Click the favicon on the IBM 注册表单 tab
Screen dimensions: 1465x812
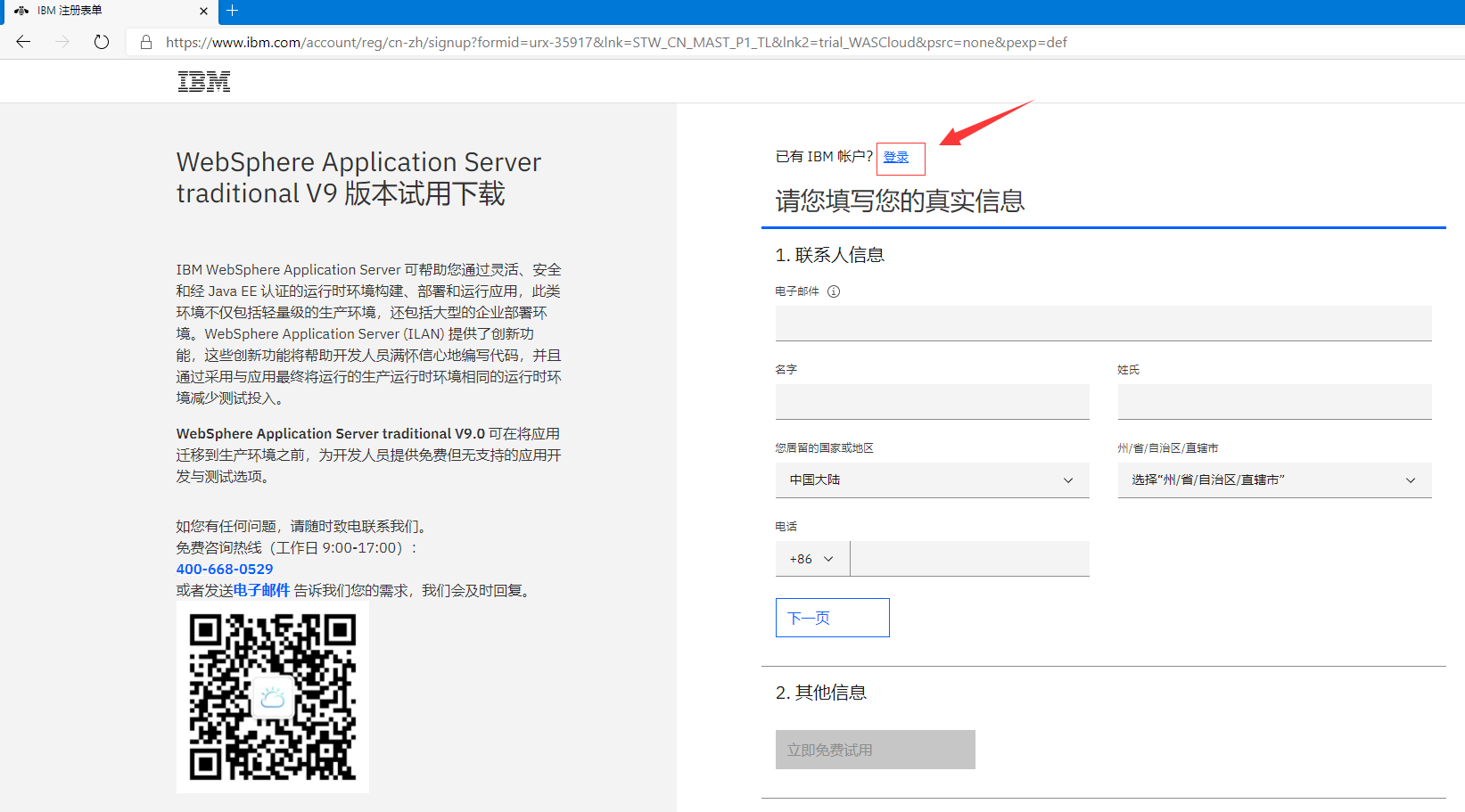pyautogui.click(x=22, y=12)
